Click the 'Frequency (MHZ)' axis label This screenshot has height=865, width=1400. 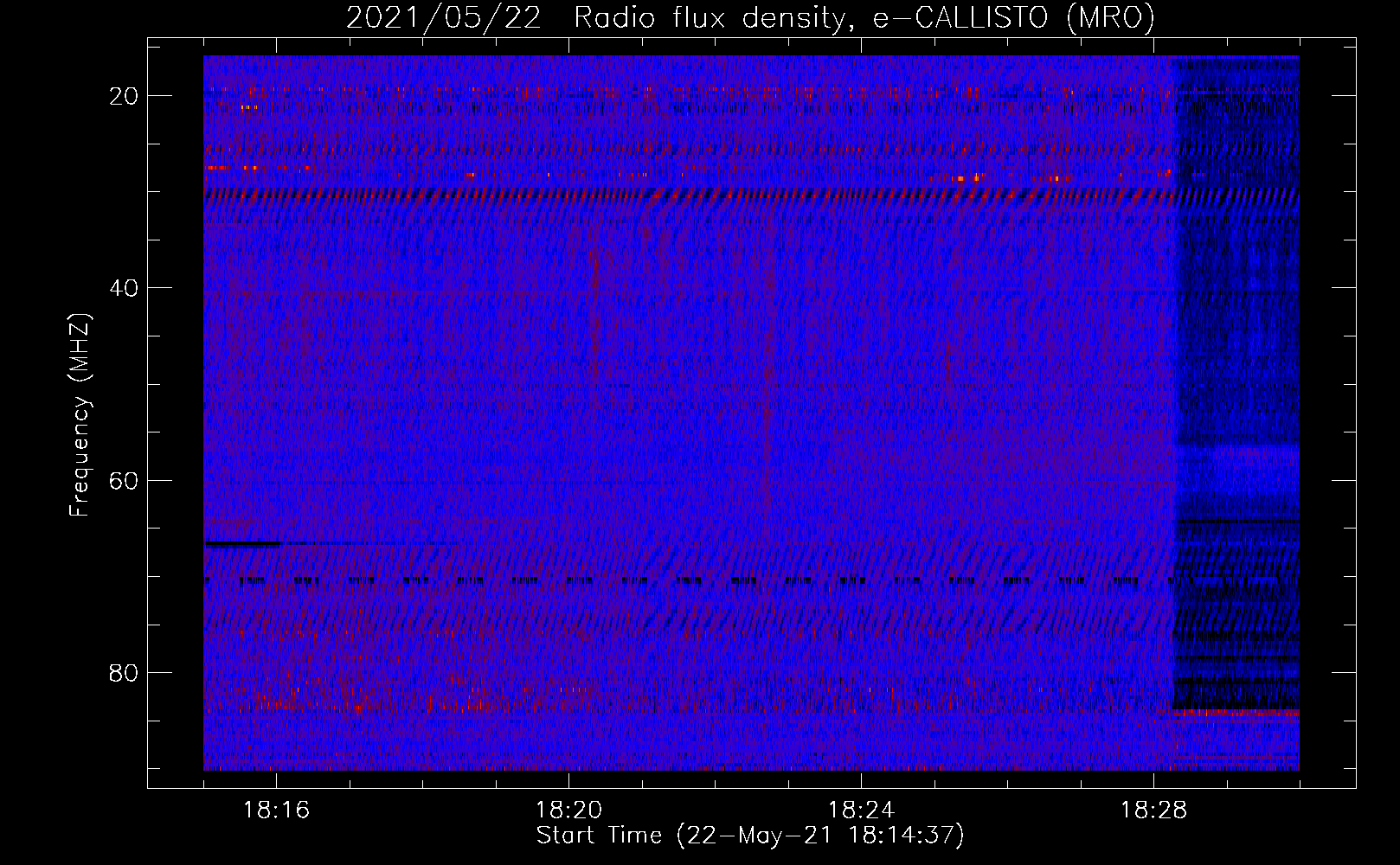pos(79,415)
